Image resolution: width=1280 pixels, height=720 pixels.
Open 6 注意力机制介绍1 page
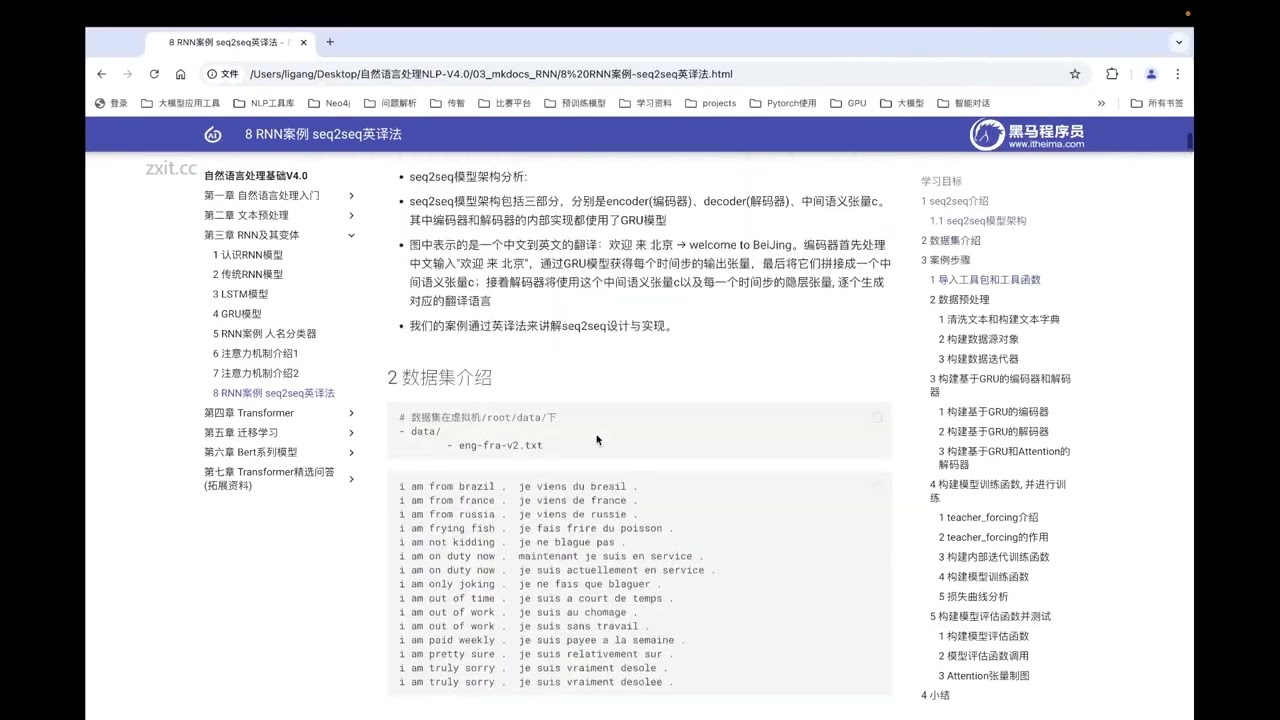[255, 353]
